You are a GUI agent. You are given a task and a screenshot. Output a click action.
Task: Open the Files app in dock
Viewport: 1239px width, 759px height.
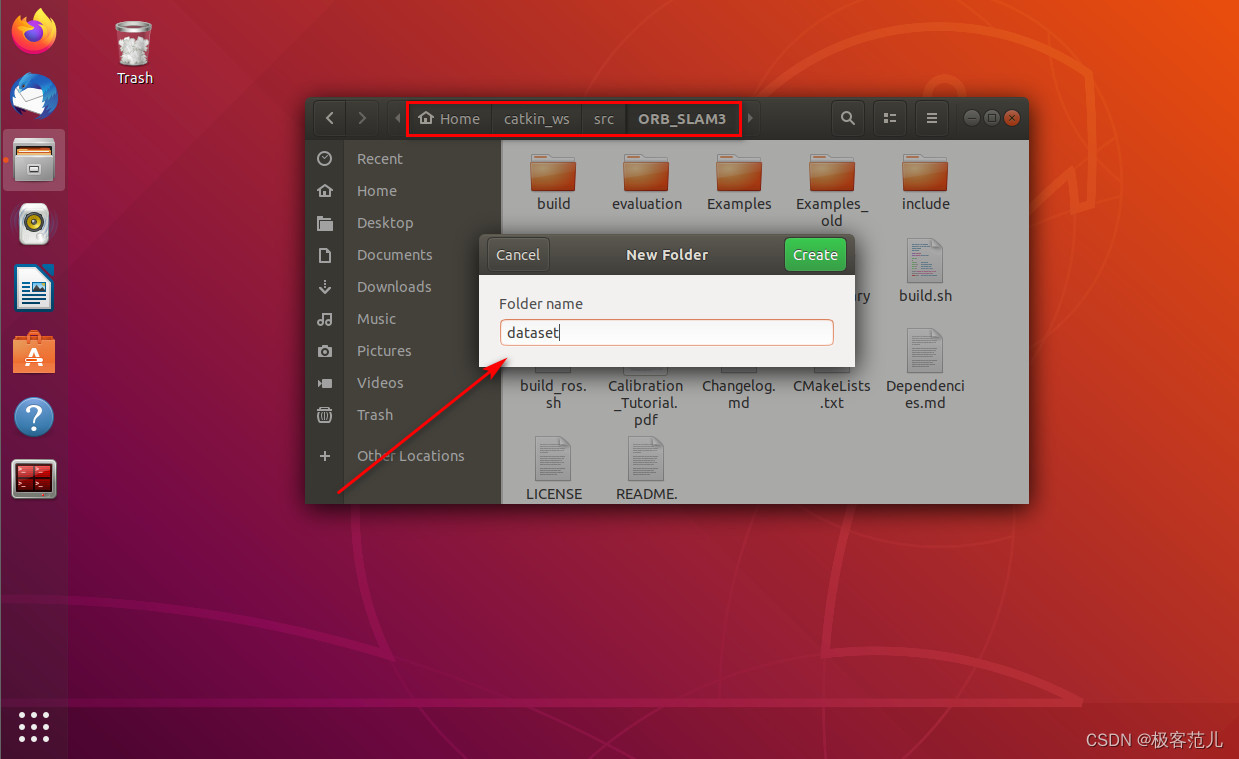coord(34,160)
